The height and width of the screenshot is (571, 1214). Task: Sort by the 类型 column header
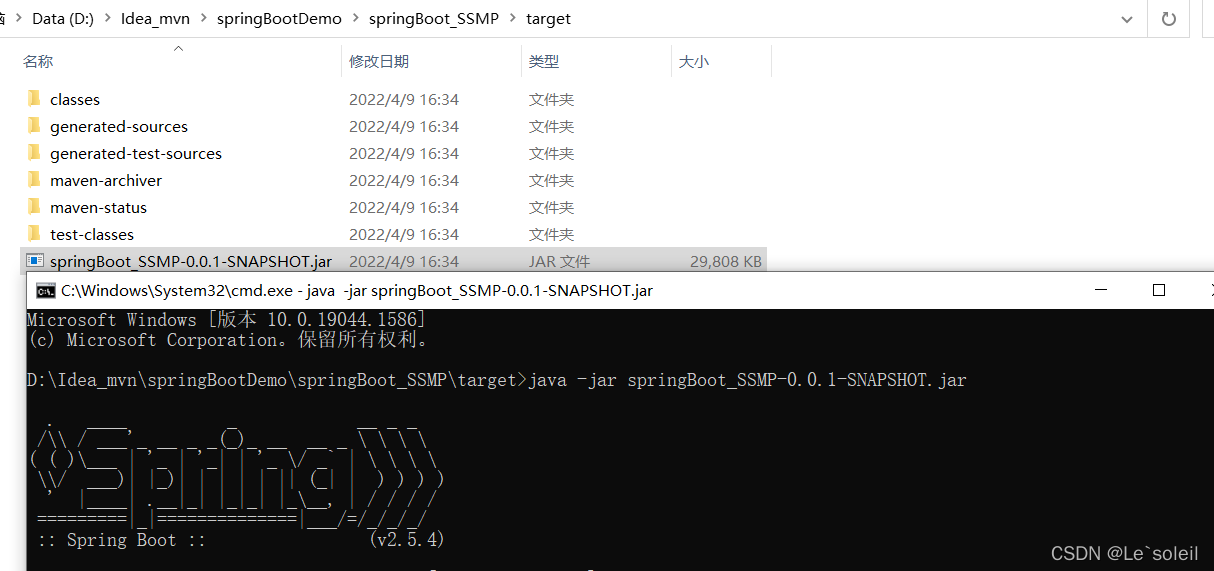click(x=544, y=61)
